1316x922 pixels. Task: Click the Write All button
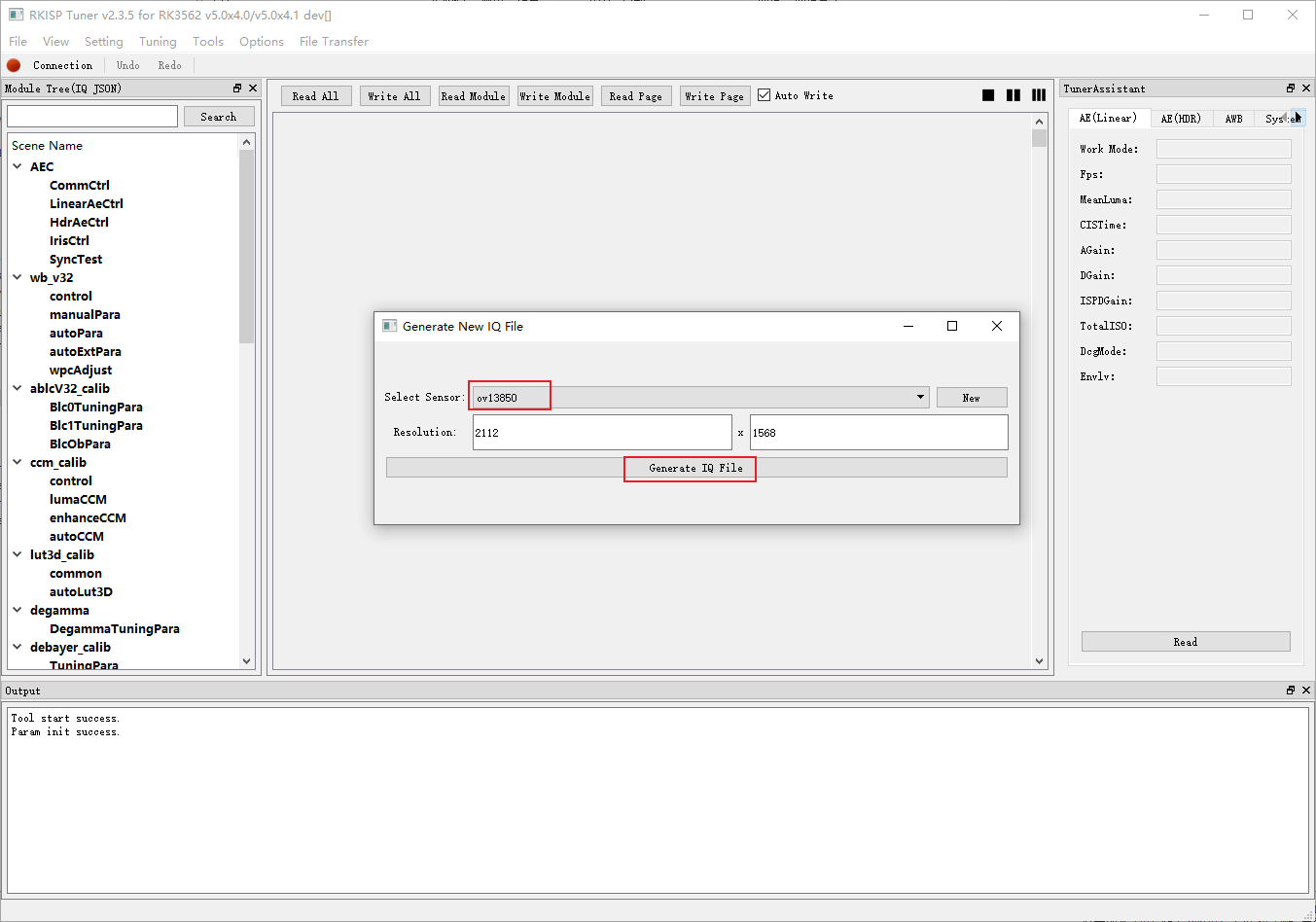tap(395, 96)
